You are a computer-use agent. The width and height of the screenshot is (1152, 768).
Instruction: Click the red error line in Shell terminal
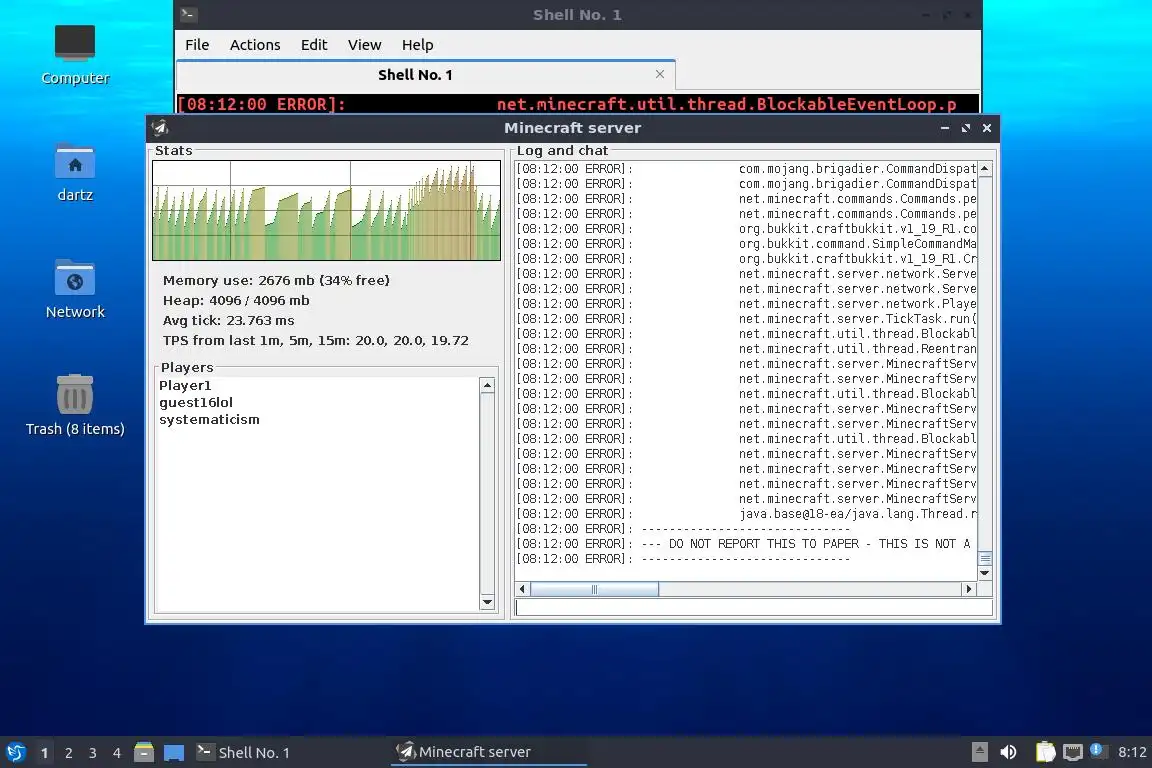pos(577,104)
